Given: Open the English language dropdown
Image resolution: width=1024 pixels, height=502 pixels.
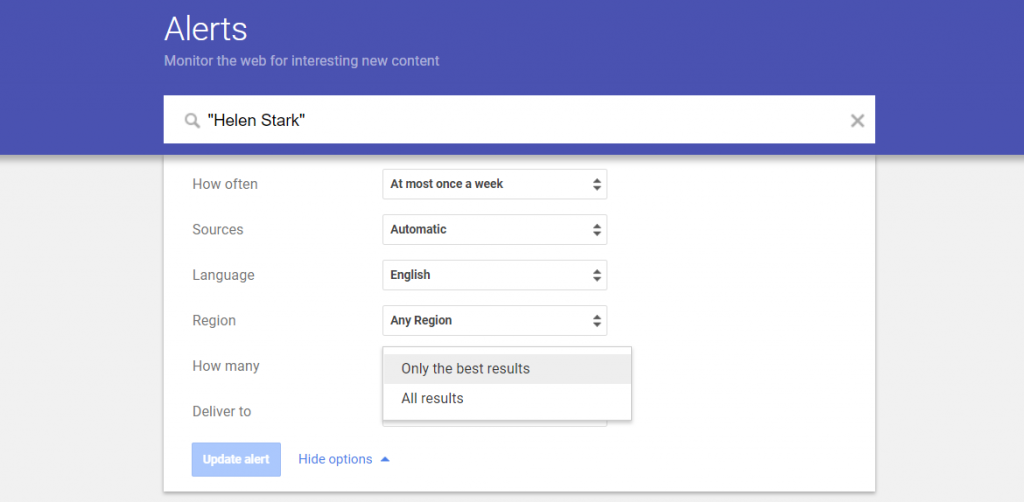Looking at the screenshot, I should pyautogui.click(x=494, y=275).
